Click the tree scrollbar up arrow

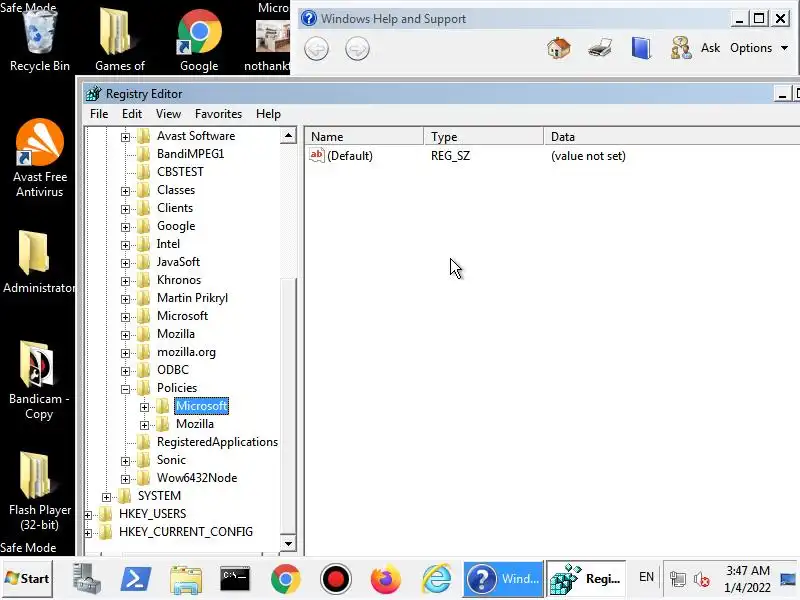[x=288, y=136]
